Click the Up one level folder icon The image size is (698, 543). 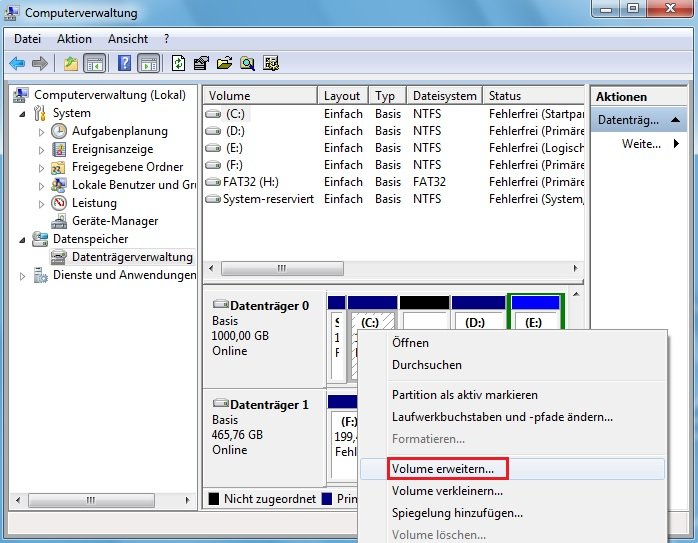71,64
